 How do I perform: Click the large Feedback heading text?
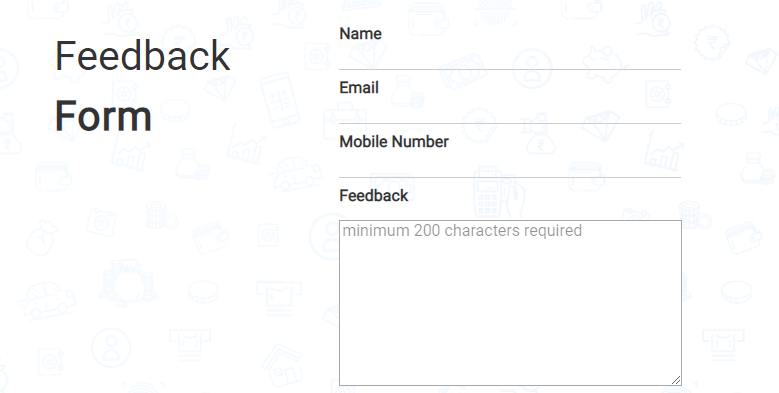coord(143,56)
